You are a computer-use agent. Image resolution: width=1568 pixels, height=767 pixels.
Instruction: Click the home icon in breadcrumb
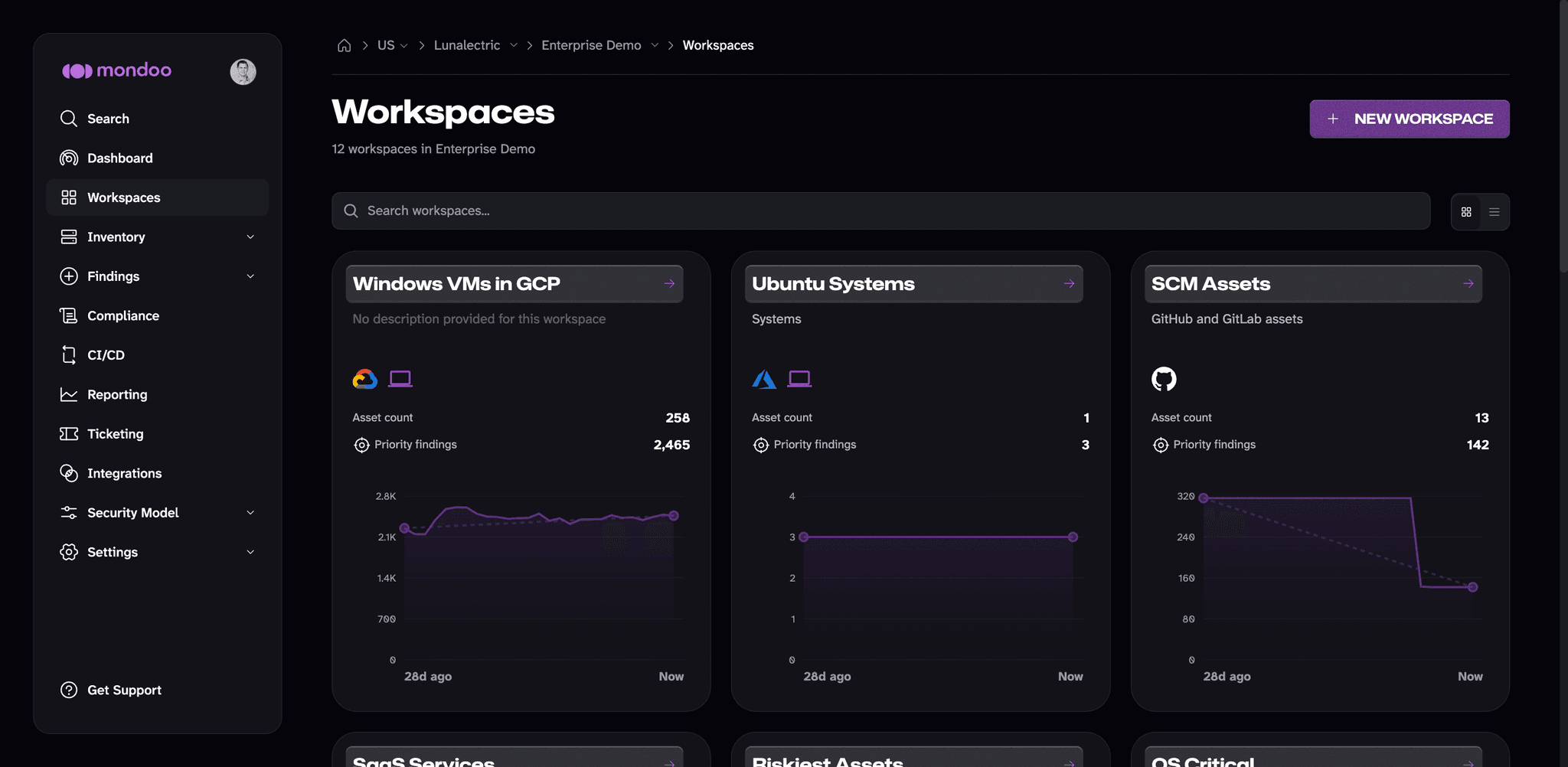pyautogui.click(x=345, y=45)
